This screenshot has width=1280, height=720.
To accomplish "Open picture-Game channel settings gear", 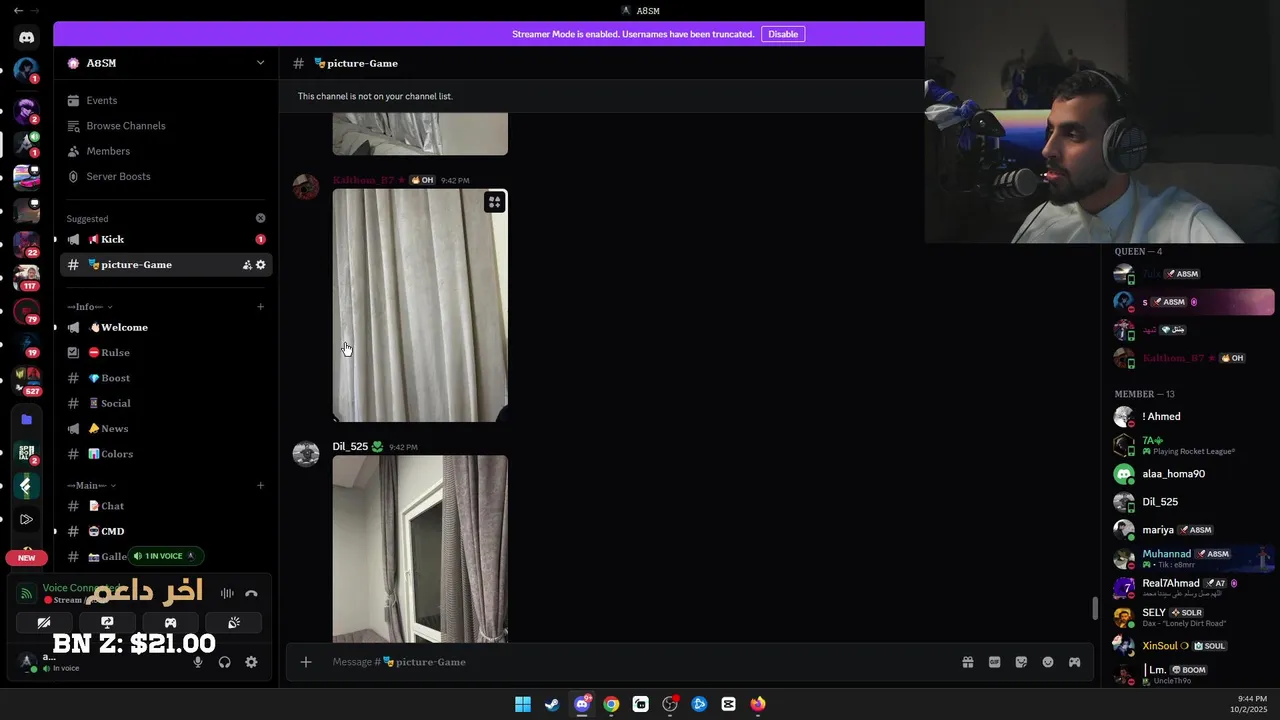I will click(261, 265).
